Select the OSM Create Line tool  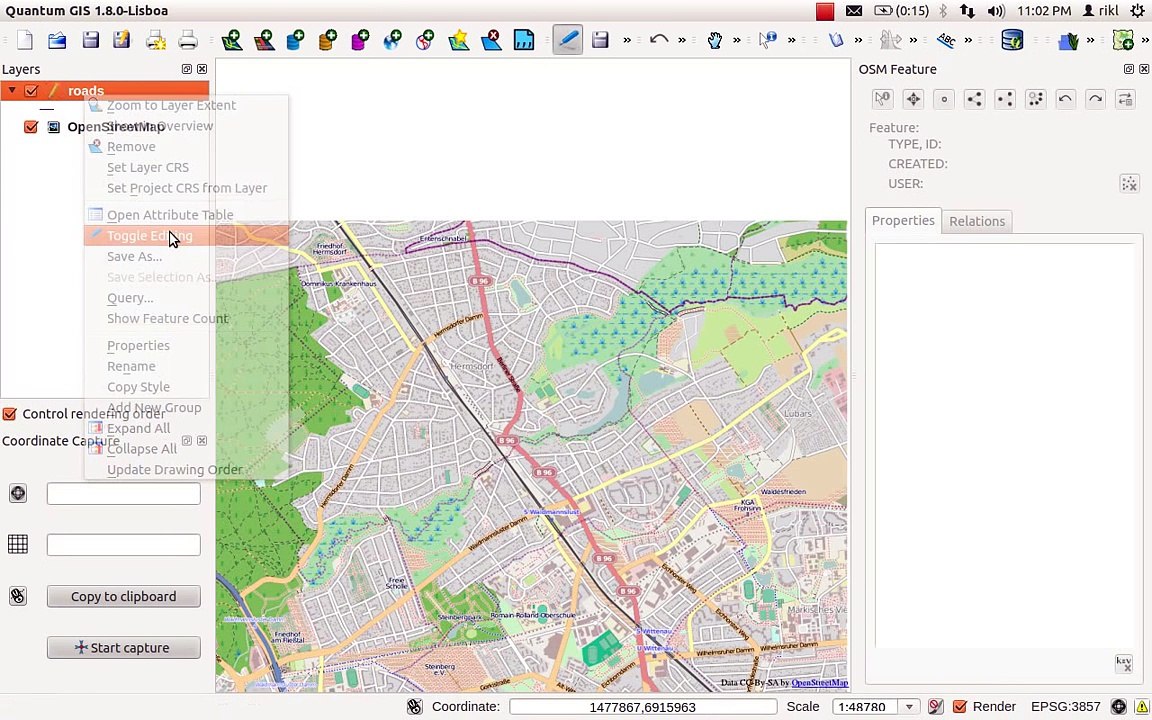point(974,98)
